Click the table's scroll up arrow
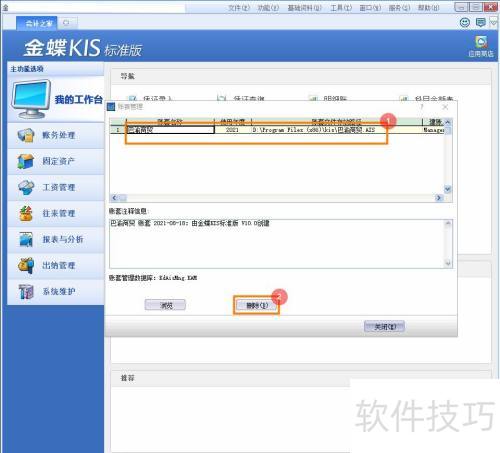Screen dimensions: 500x453 448,122
